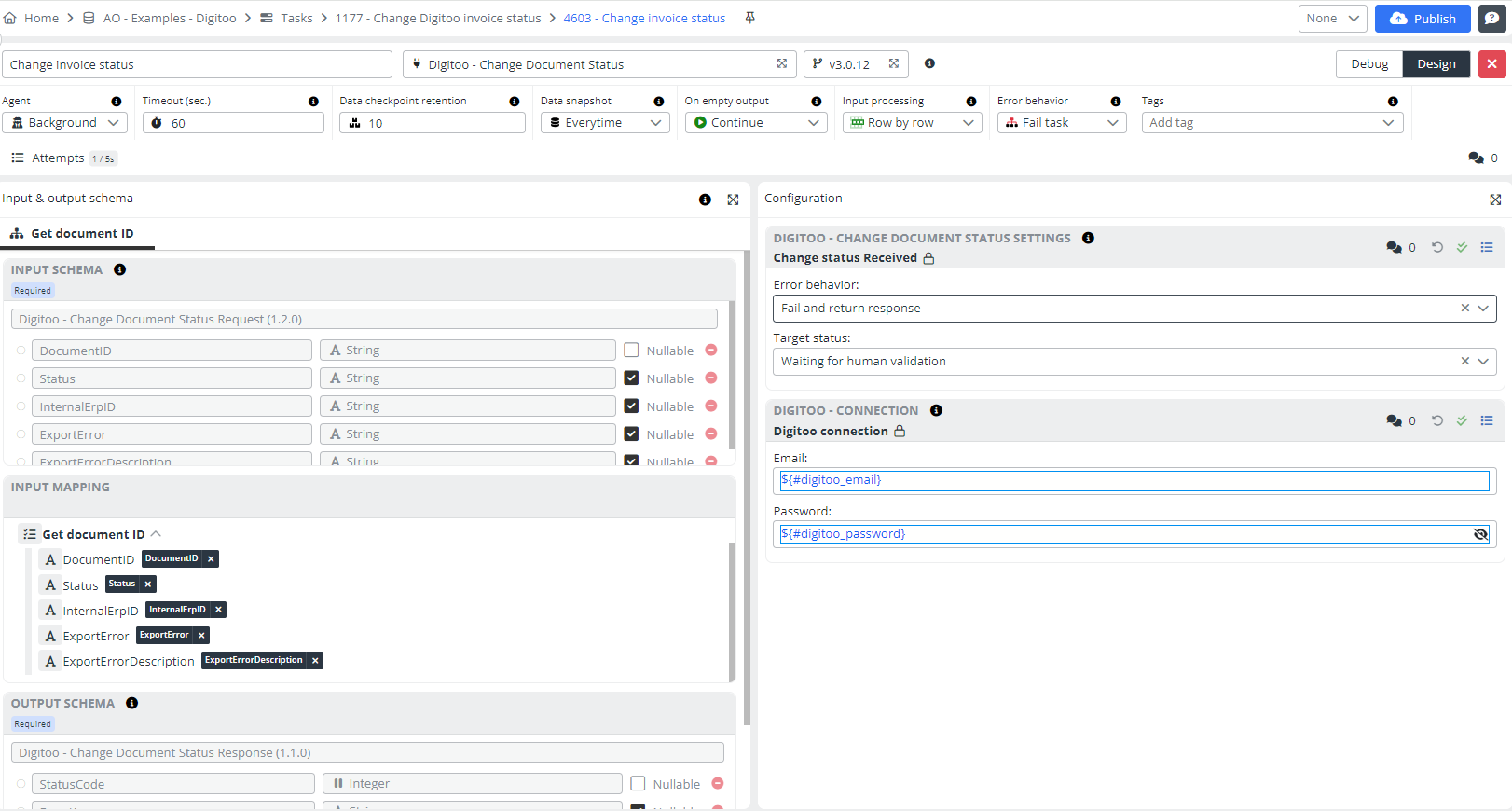
Task: Open the Target status dropdown
Action: [x=1483, y=362]
